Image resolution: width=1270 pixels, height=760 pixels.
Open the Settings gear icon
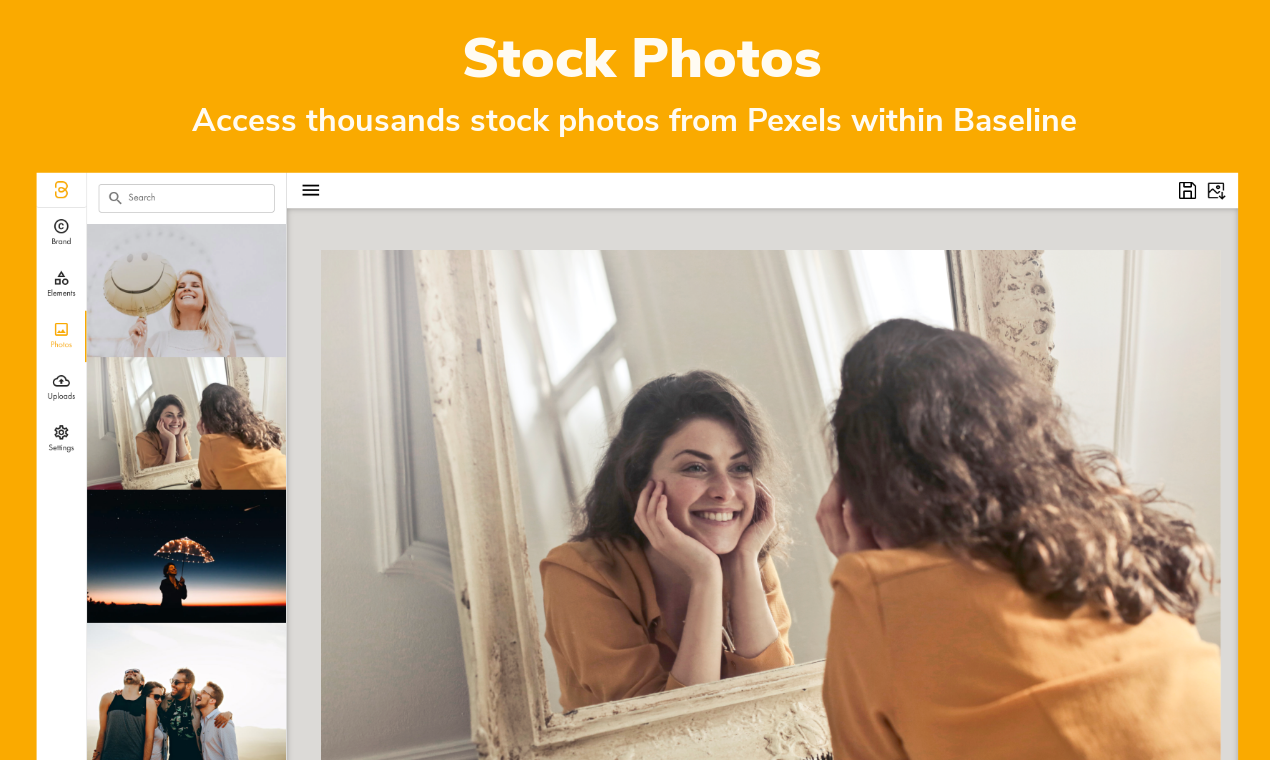click(61, 432)
